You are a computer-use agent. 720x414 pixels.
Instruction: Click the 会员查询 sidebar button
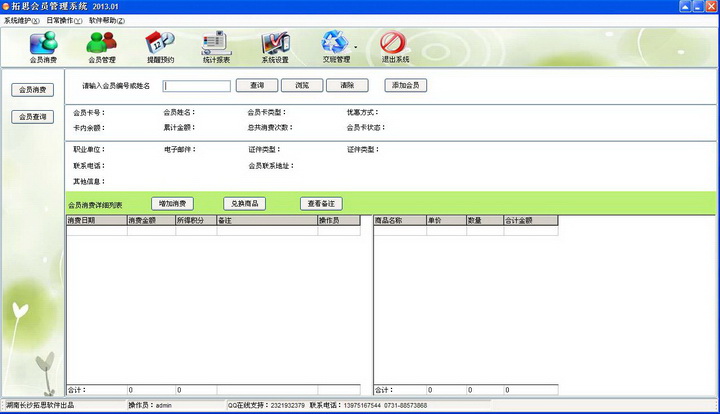tap(33, 117)
